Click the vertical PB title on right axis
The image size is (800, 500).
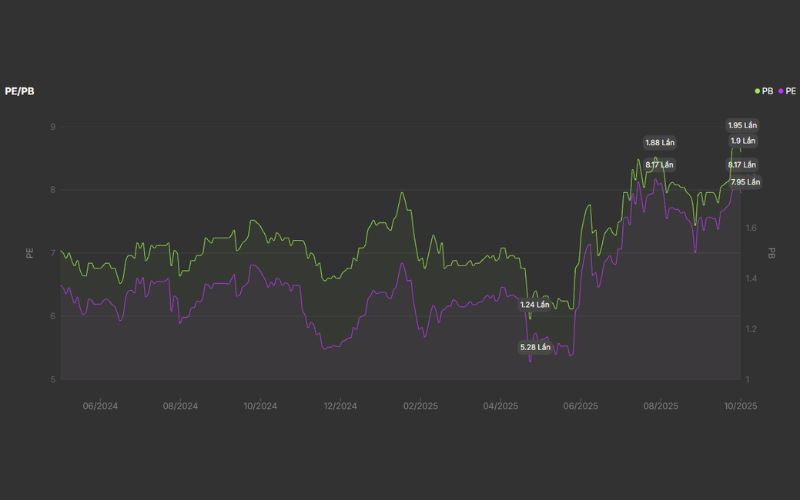(x=771, y=253)
